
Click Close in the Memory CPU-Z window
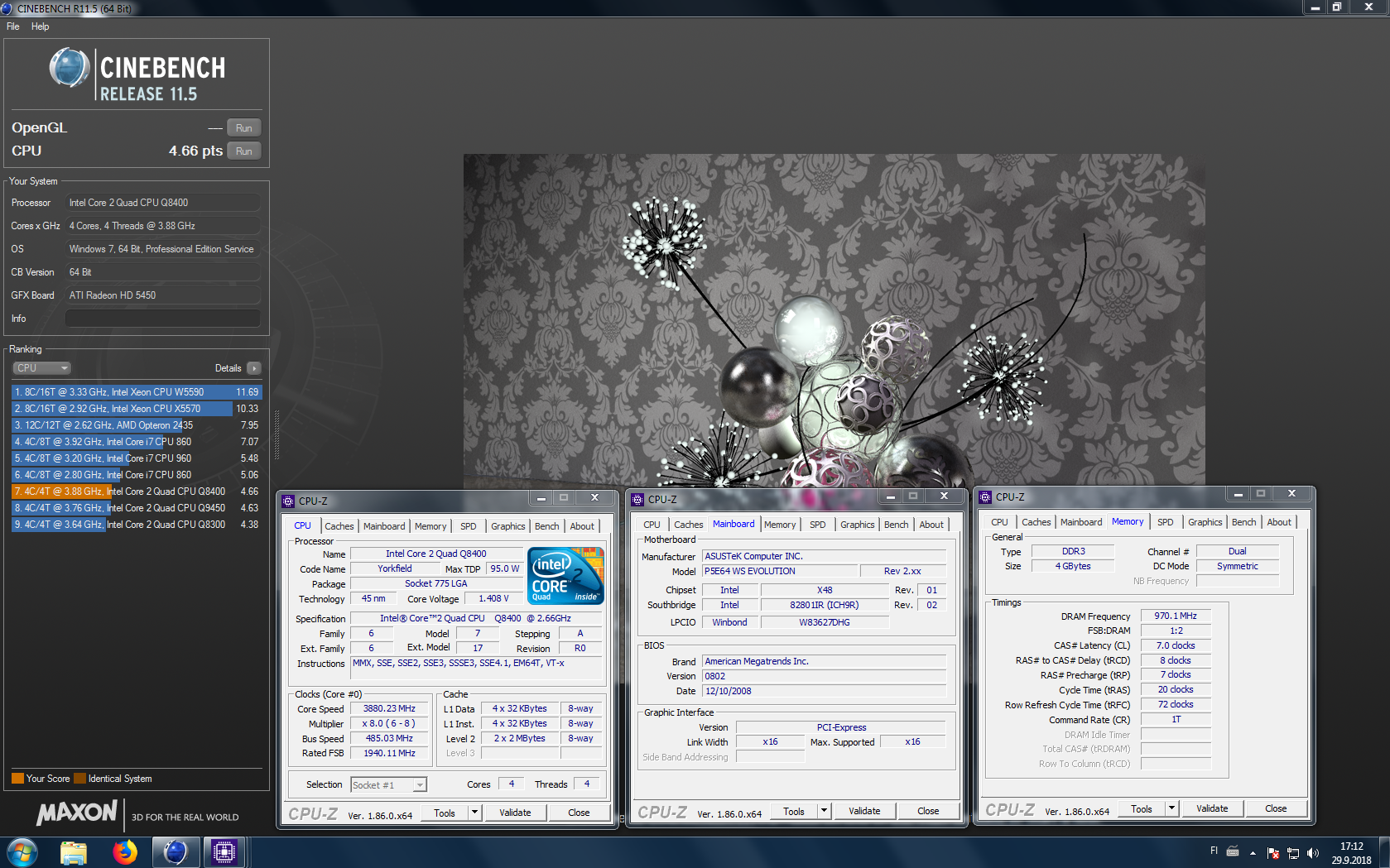tap(1276, 808)
